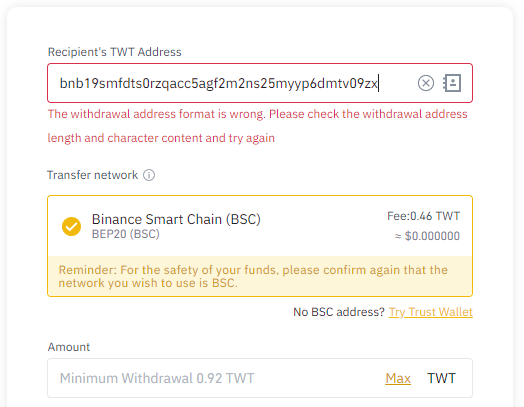
Task: Click into the Recipient's TWT Address field
Action: click(x=260, y=83)
